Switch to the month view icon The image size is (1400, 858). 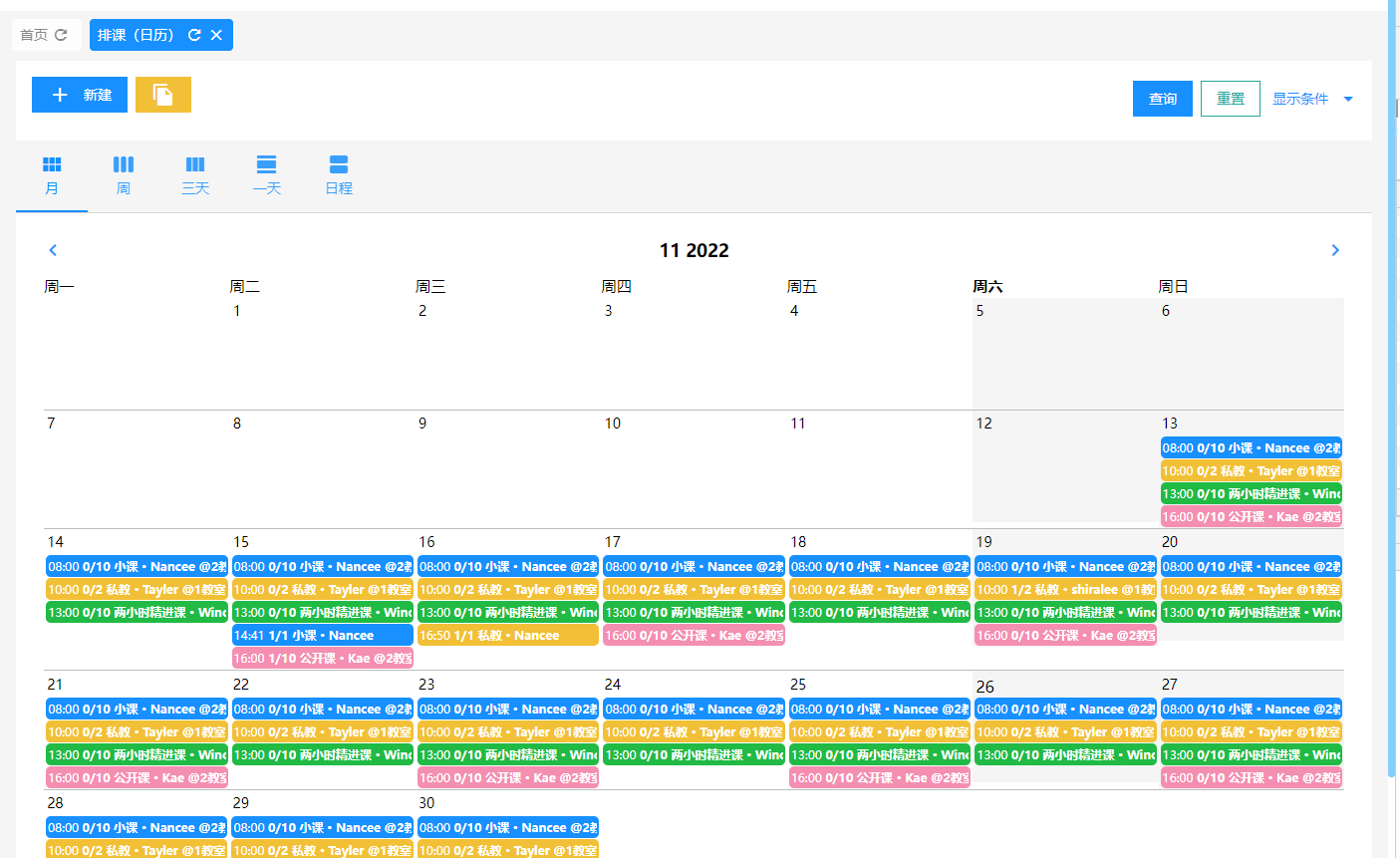[52, 165]
